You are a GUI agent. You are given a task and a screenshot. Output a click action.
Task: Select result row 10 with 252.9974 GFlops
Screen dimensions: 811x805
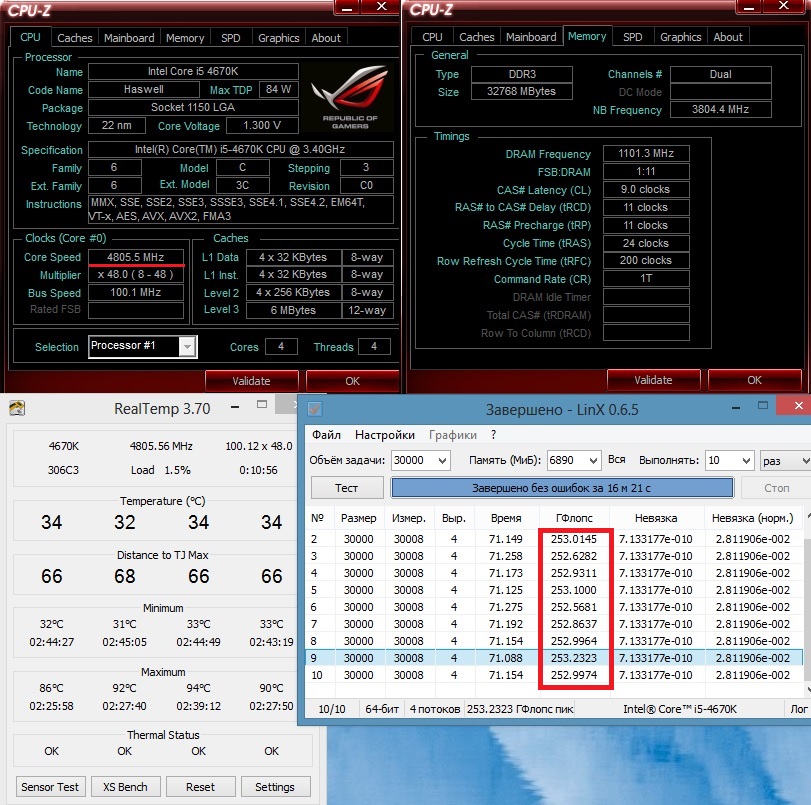pyautogui.click(x=554, y=675)
